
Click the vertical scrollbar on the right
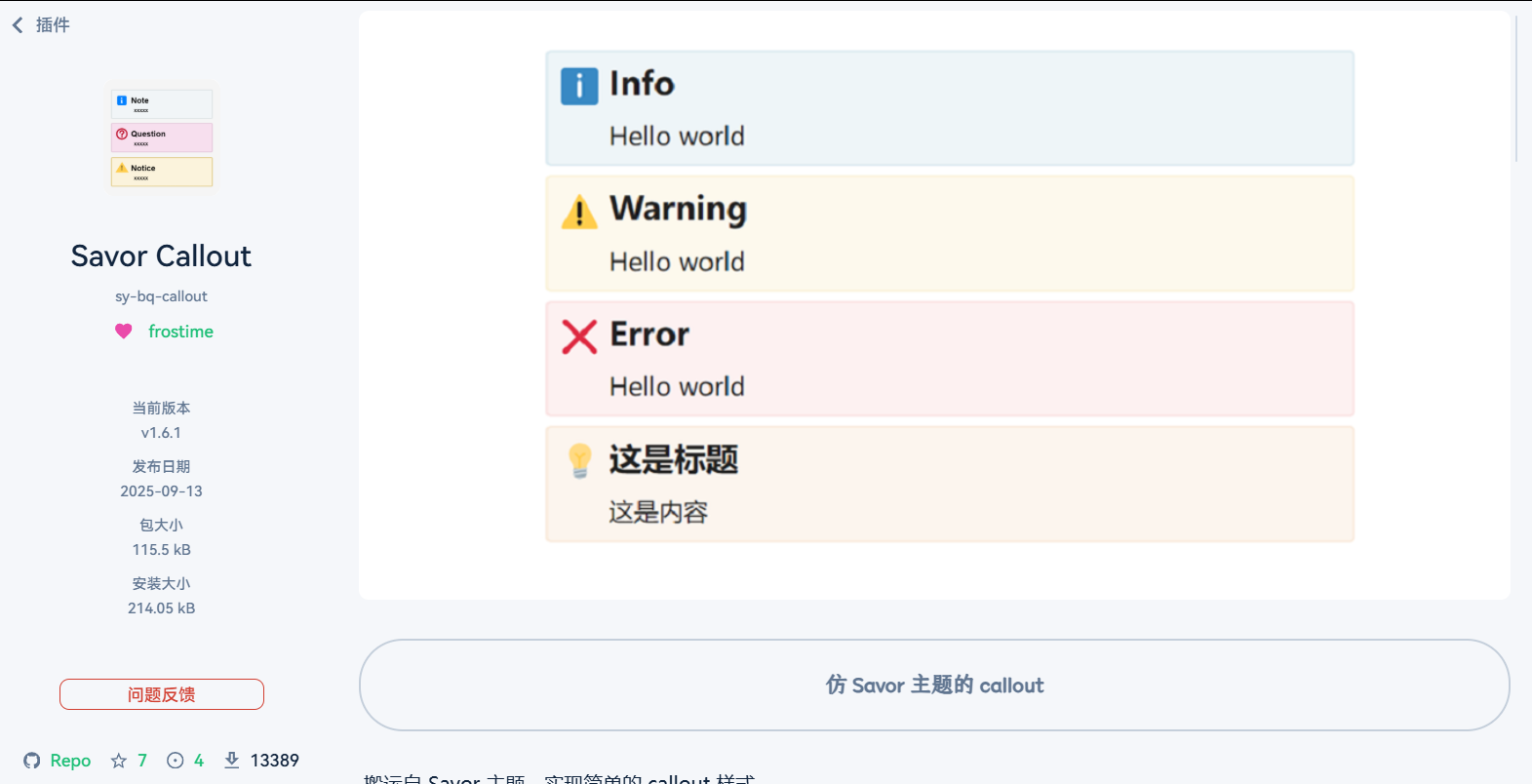point(1516,88)
